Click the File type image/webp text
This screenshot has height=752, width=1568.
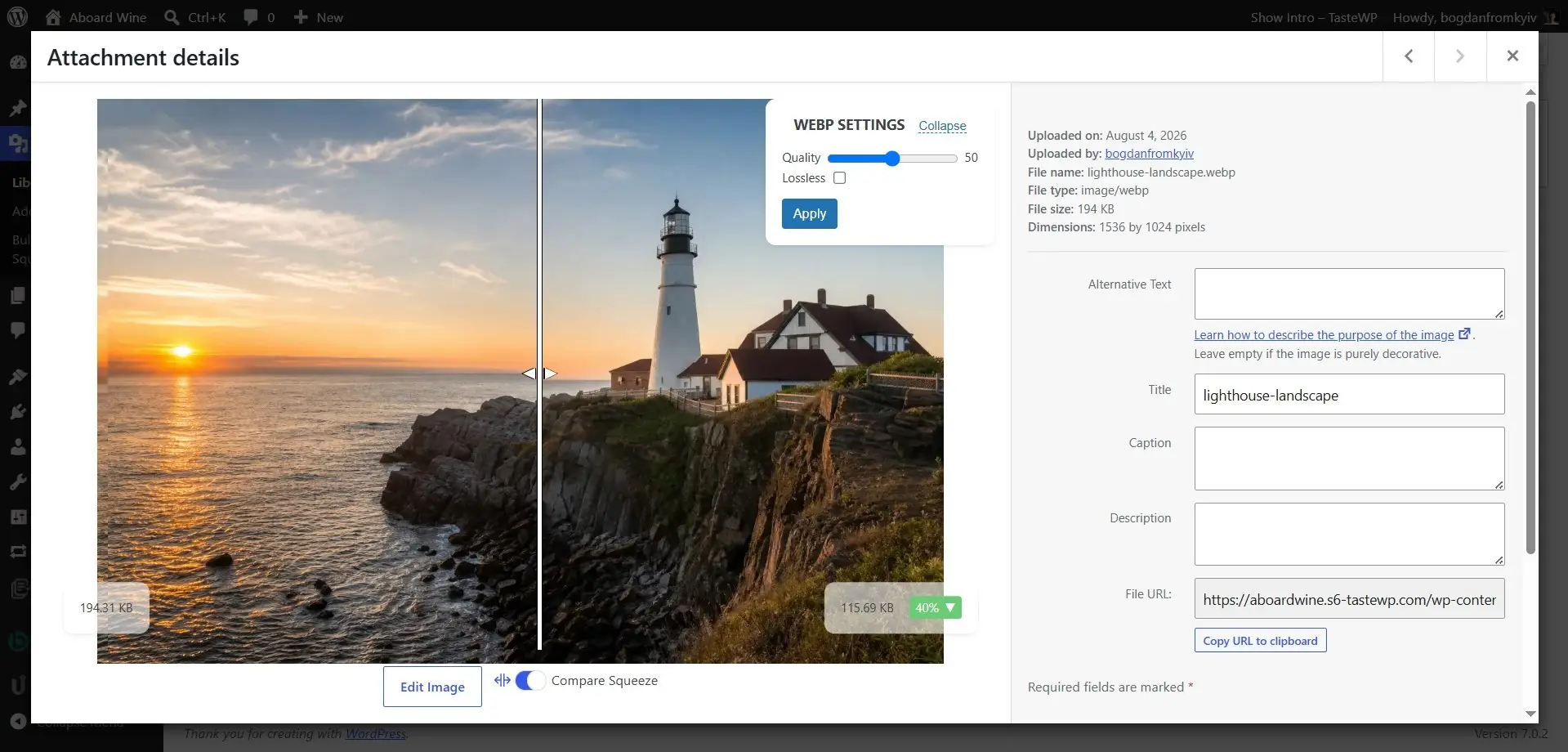pyautogui.click(x=1088, y=190)
